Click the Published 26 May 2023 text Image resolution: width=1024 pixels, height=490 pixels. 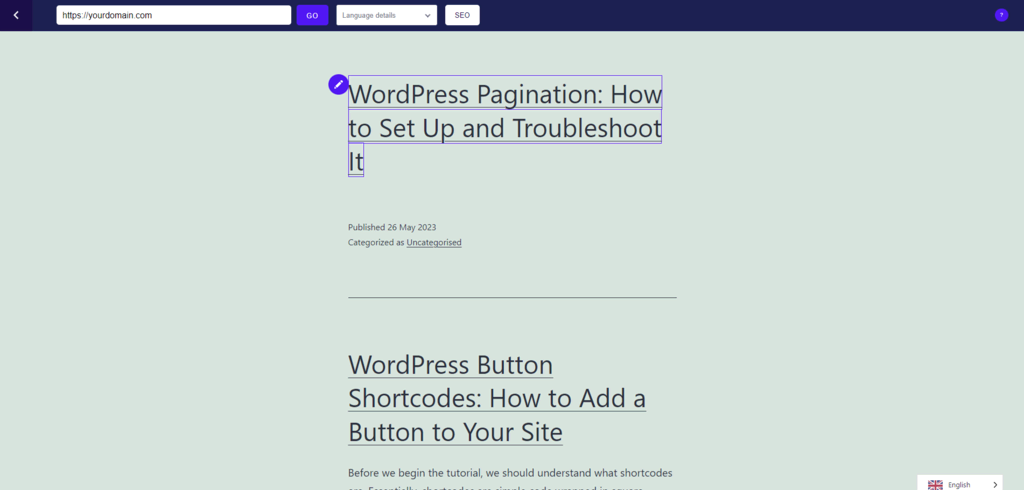click(392, 227)
